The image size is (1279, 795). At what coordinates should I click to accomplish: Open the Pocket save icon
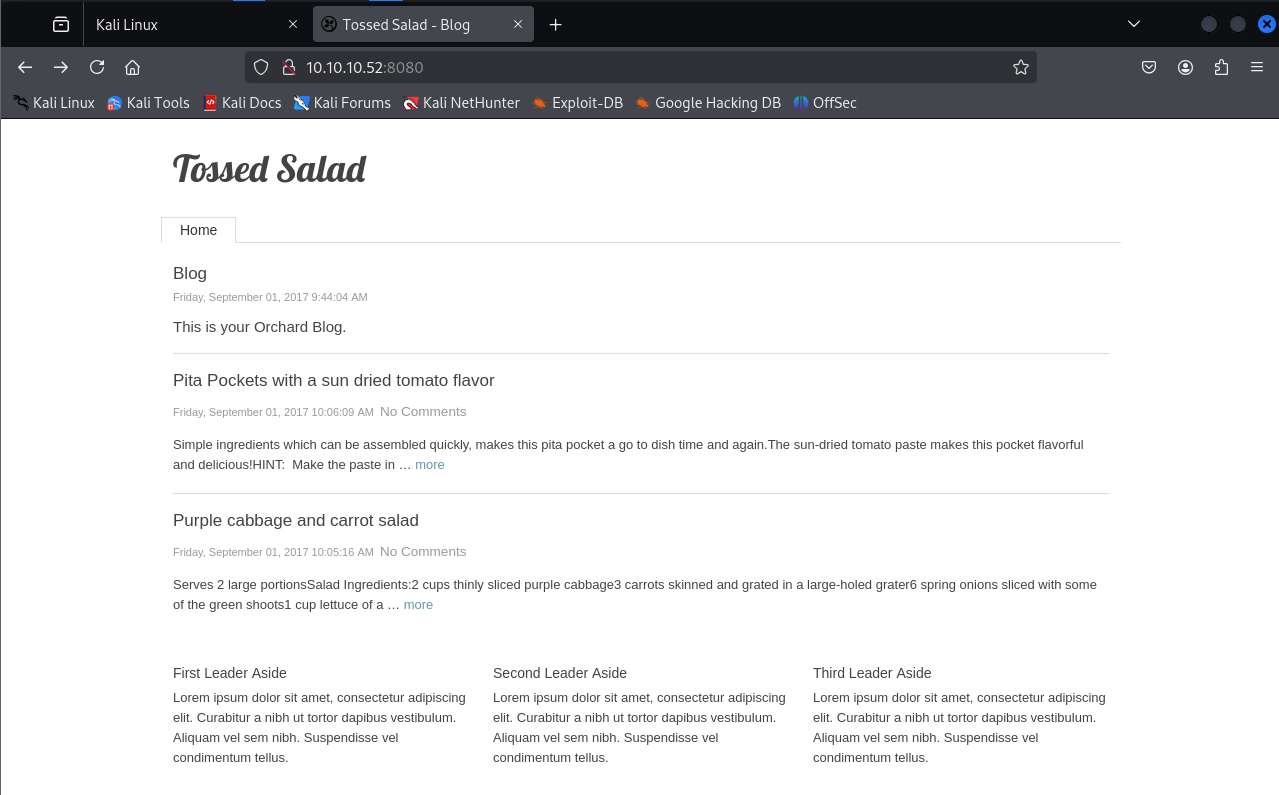coord(1149,67)
